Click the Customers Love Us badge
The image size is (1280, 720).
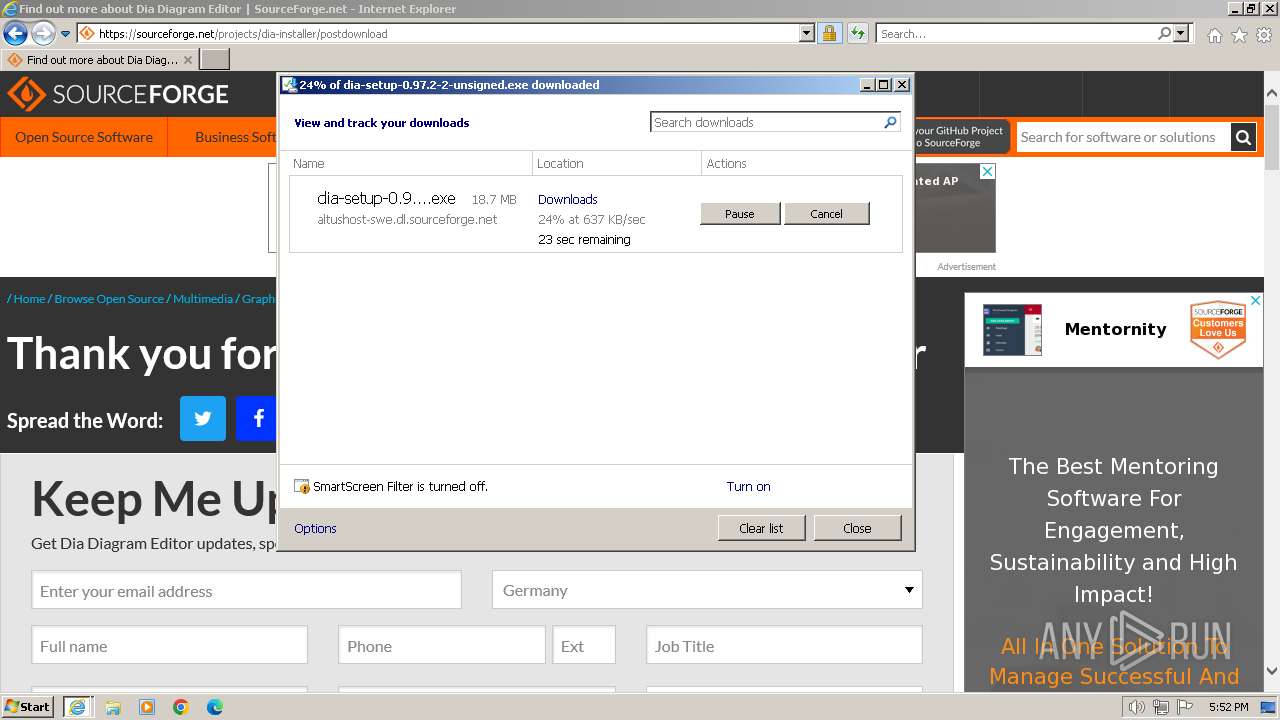[x=1218, y=329]
